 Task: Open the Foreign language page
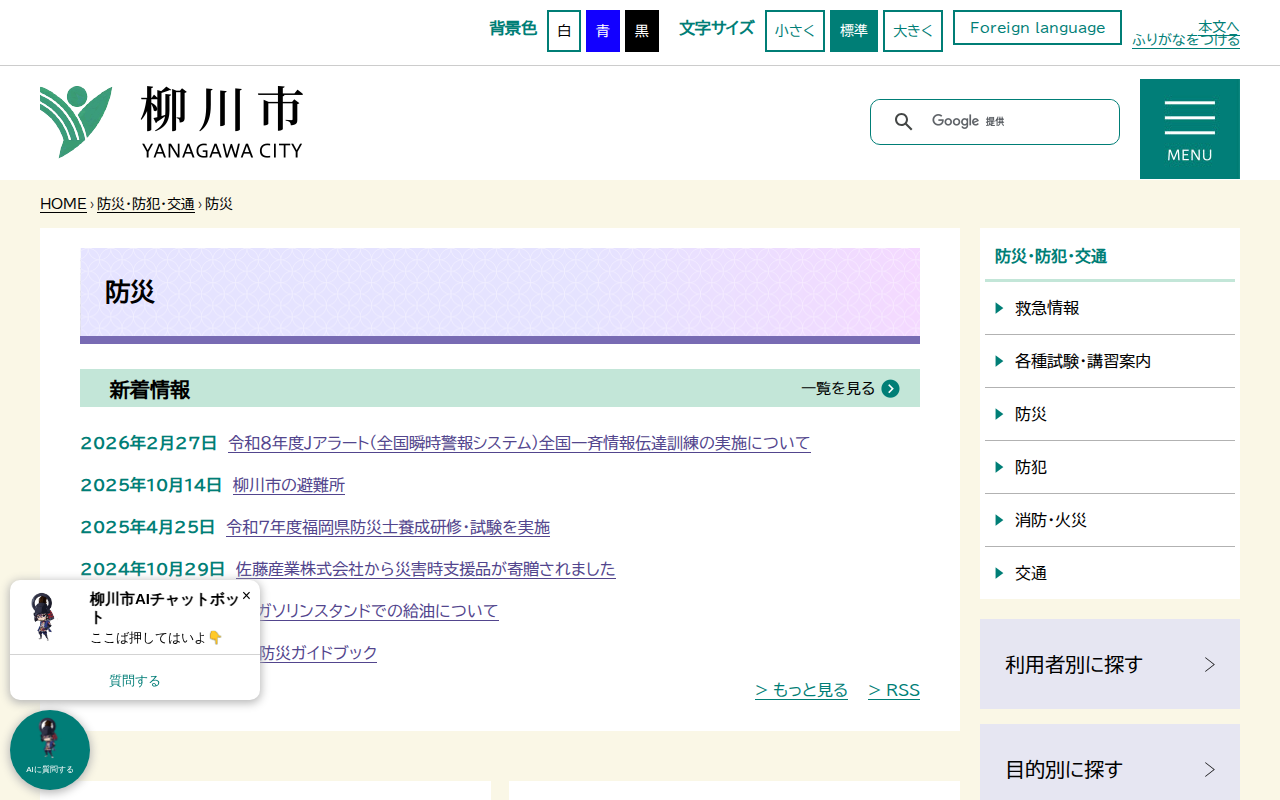[x=1036, y=27]
